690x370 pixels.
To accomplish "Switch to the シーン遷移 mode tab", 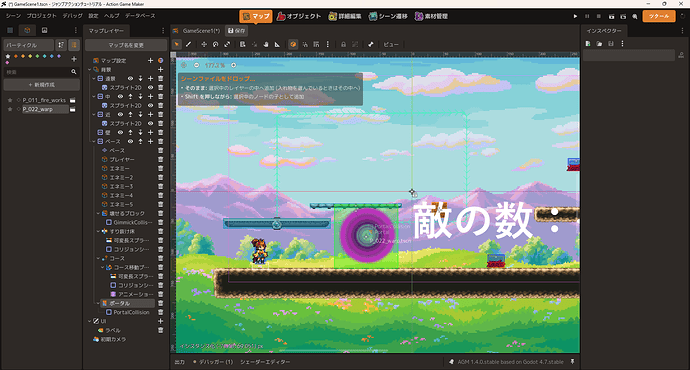I will 388,16.
